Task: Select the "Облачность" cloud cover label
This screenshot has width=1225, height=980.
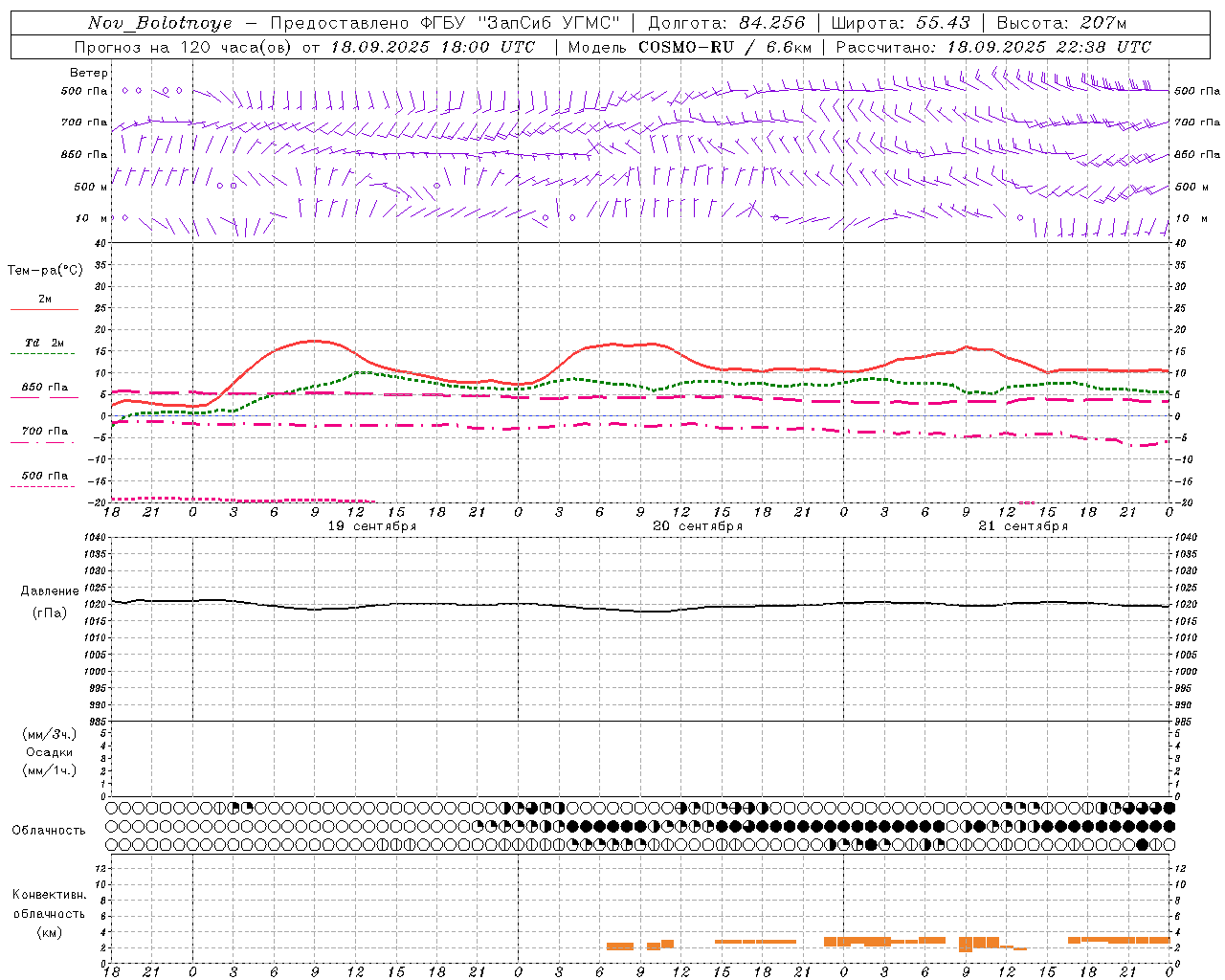Action: 49,831
